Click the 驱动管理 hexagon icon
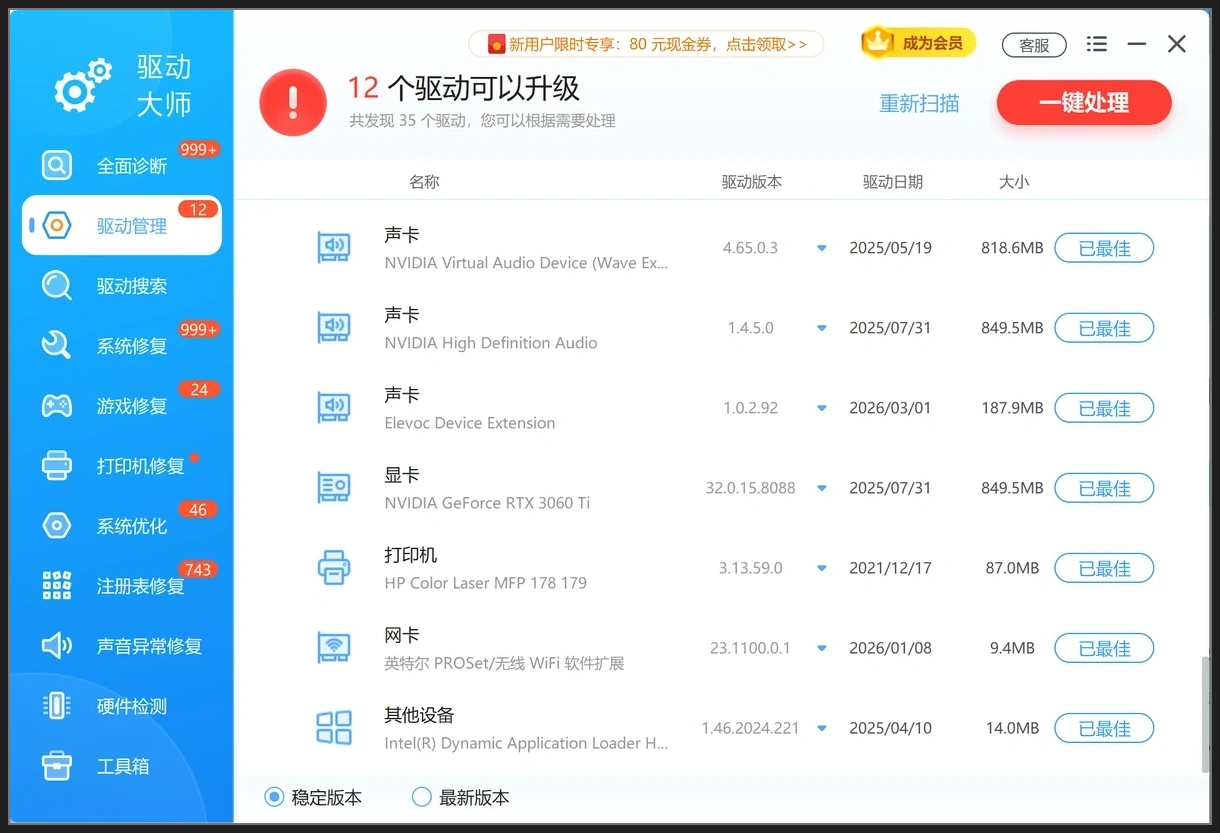Screen dimensions: 1220x833 pos(57,225)
